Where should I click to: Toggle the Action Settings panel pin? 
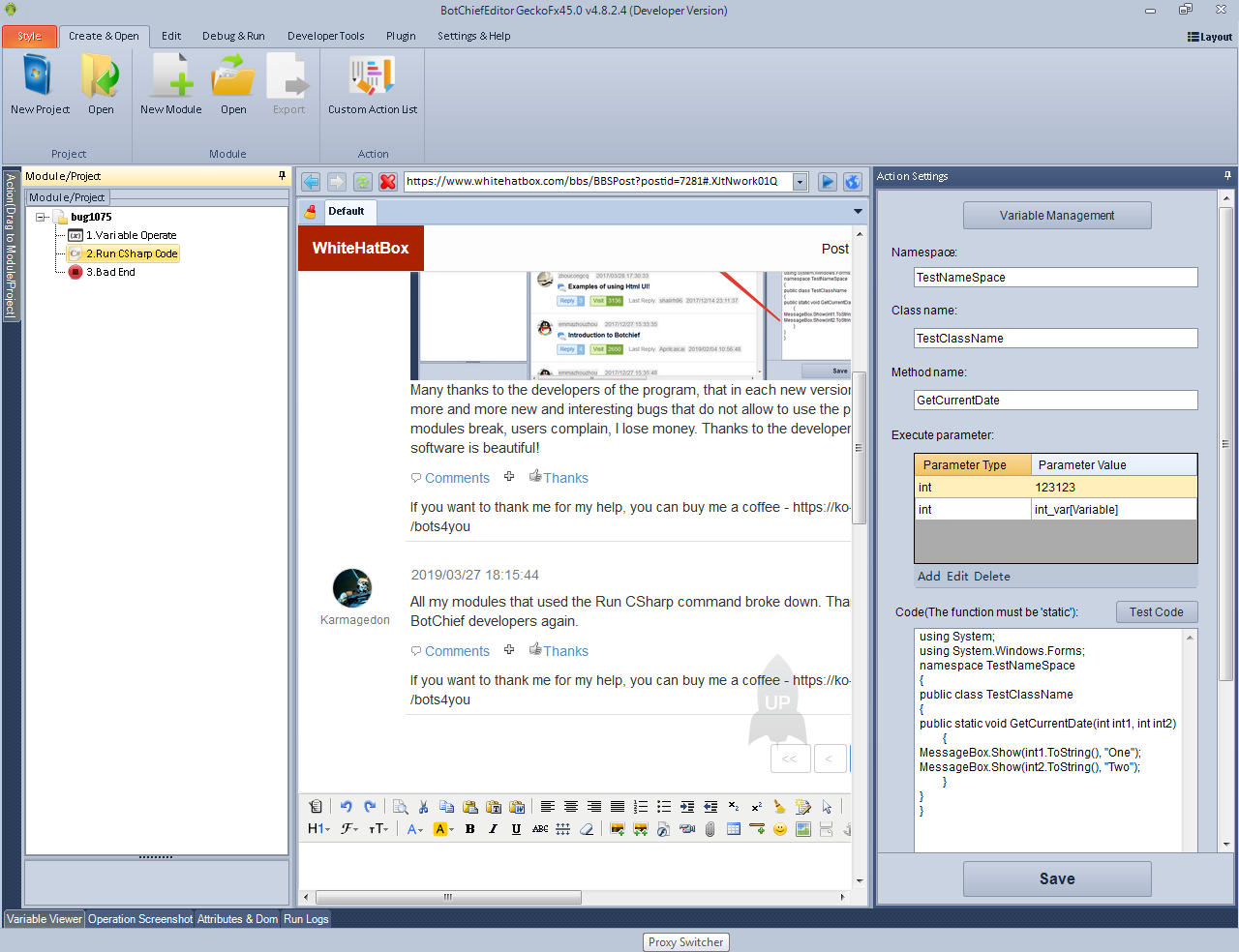[x=1227, y=176]
